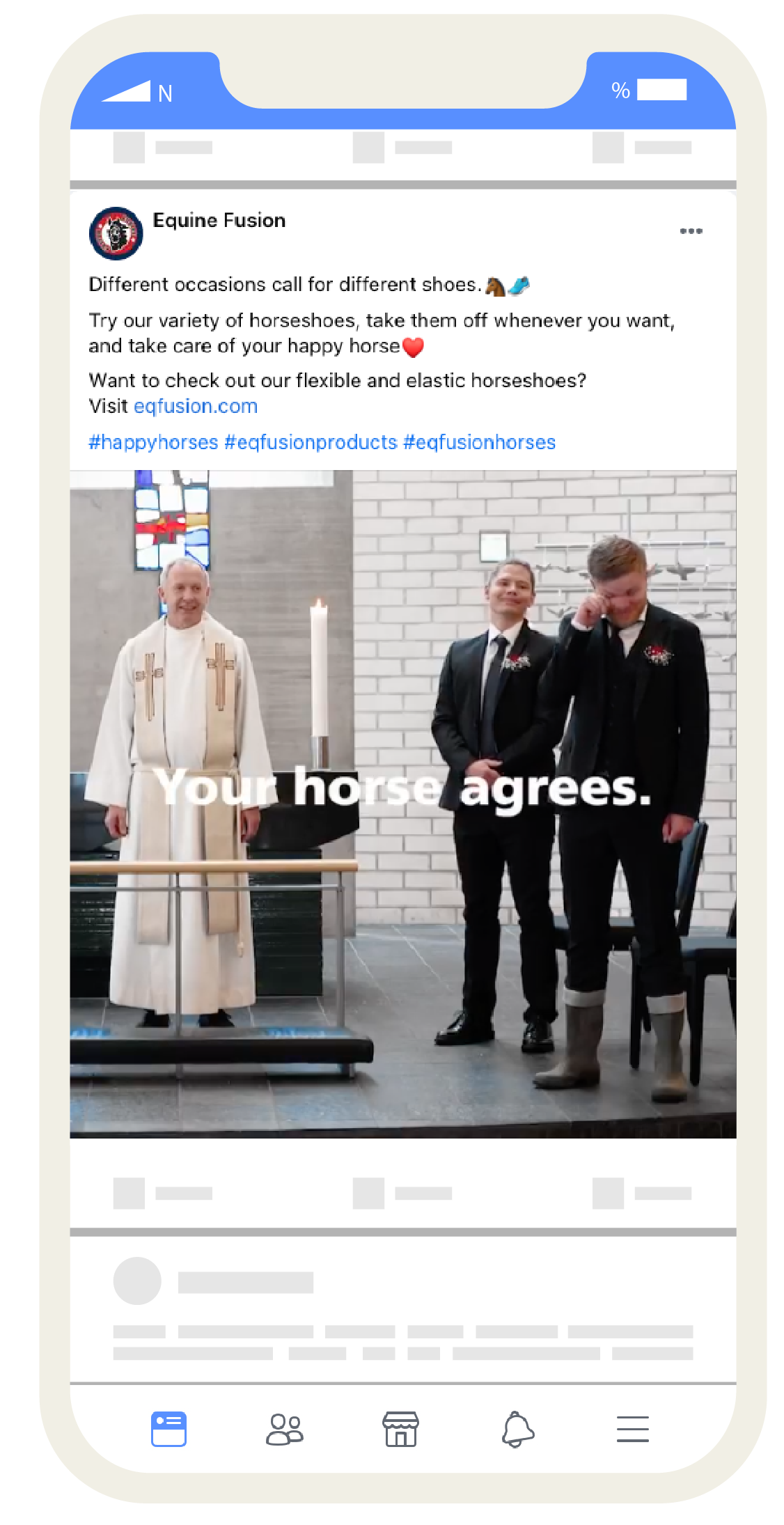
Task: Click the signal strength icon in status bar
Action: tap(126, 91)
